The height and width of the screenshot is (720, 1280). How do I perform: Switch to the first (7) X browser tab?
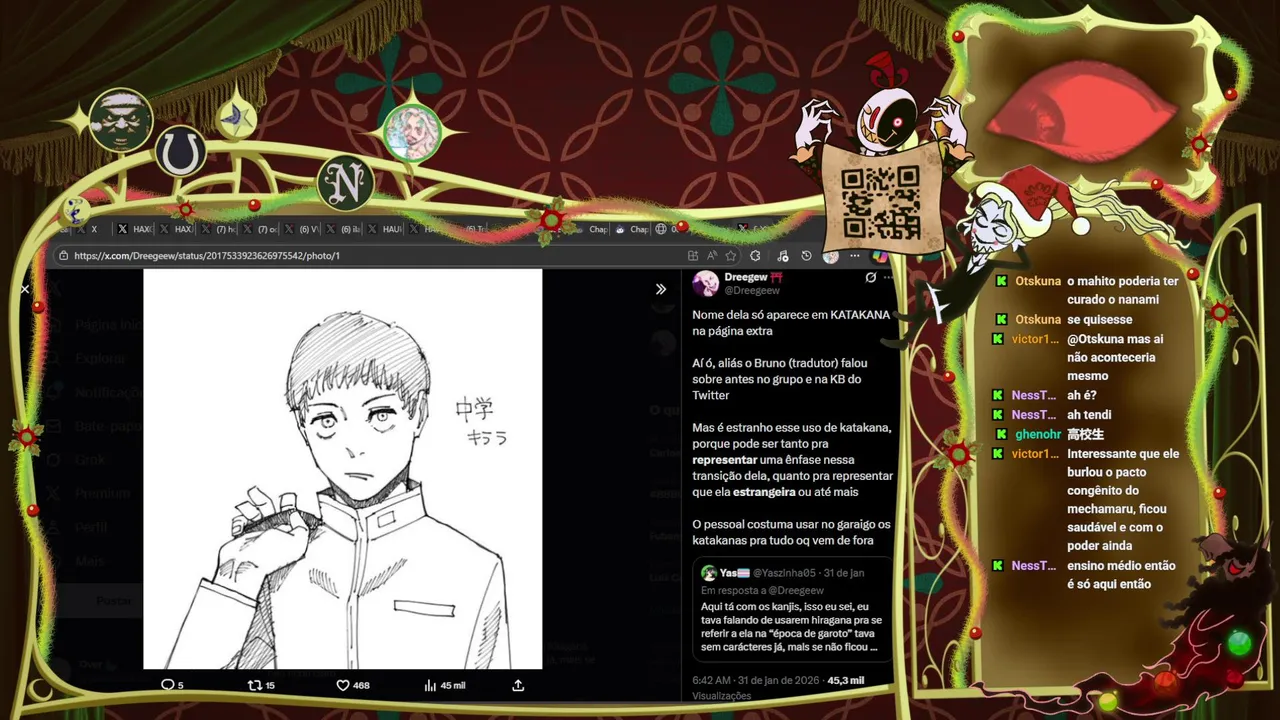219,229
